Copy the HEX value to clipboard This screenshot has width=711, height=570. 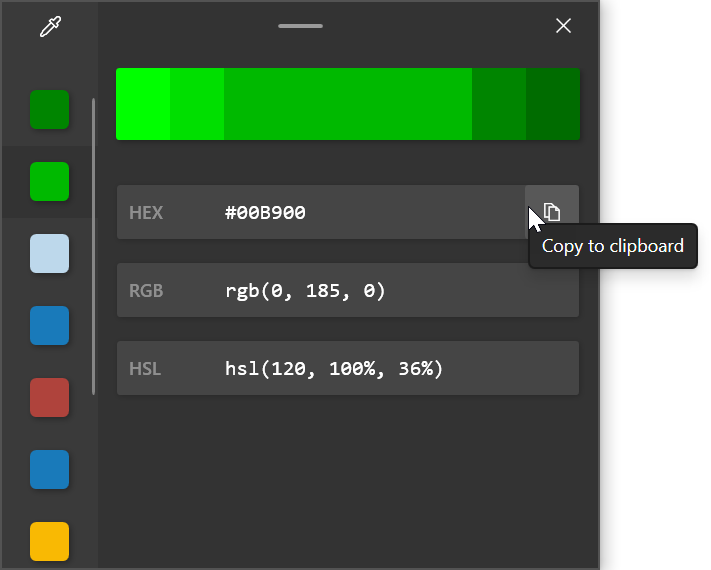551,212
